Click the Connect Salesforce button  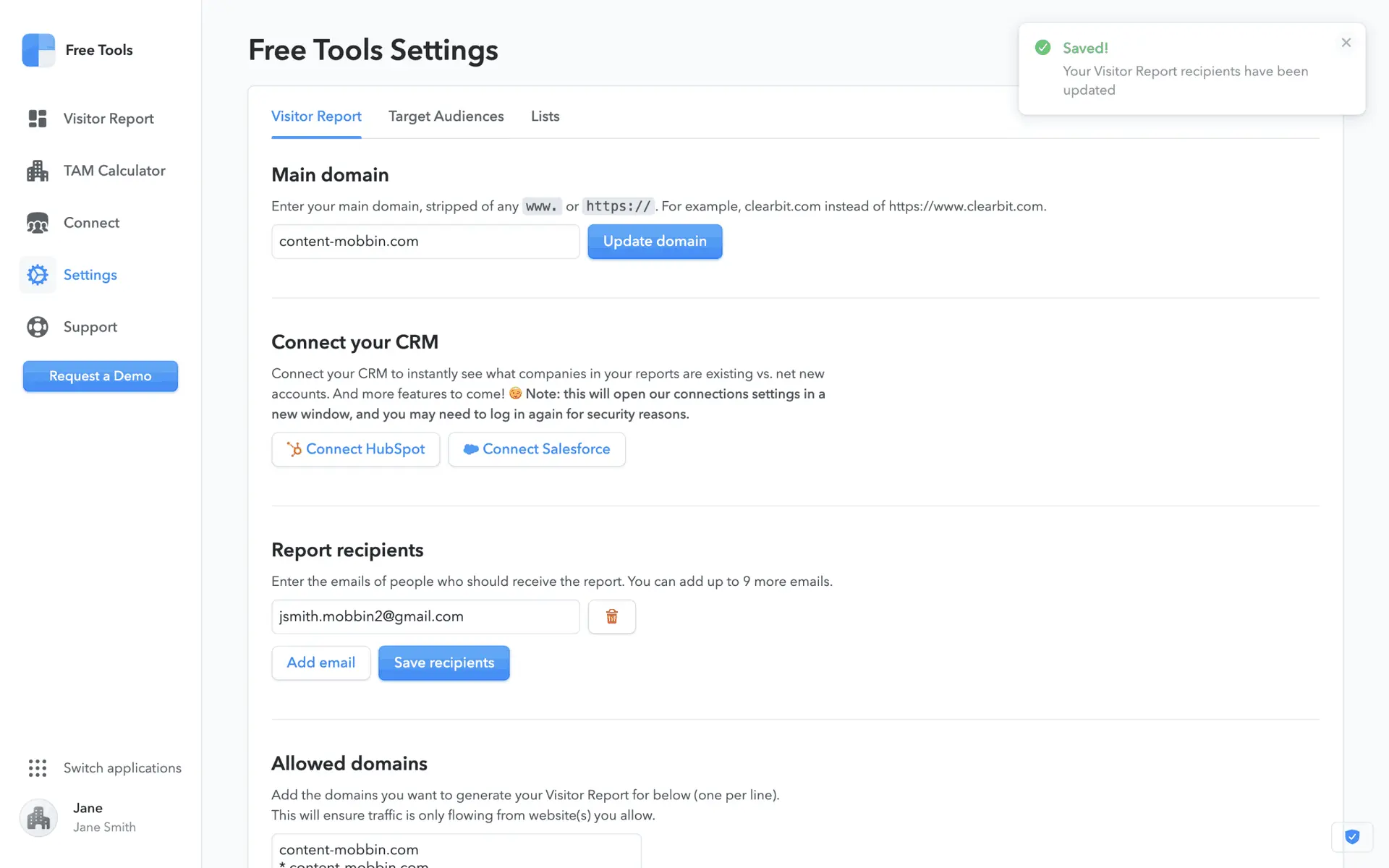point(536,449)
